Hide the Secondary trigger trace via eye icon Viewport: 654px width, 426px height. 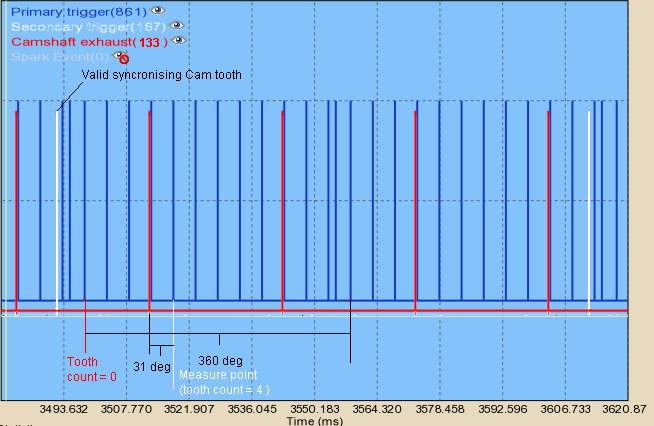(177, 25)
